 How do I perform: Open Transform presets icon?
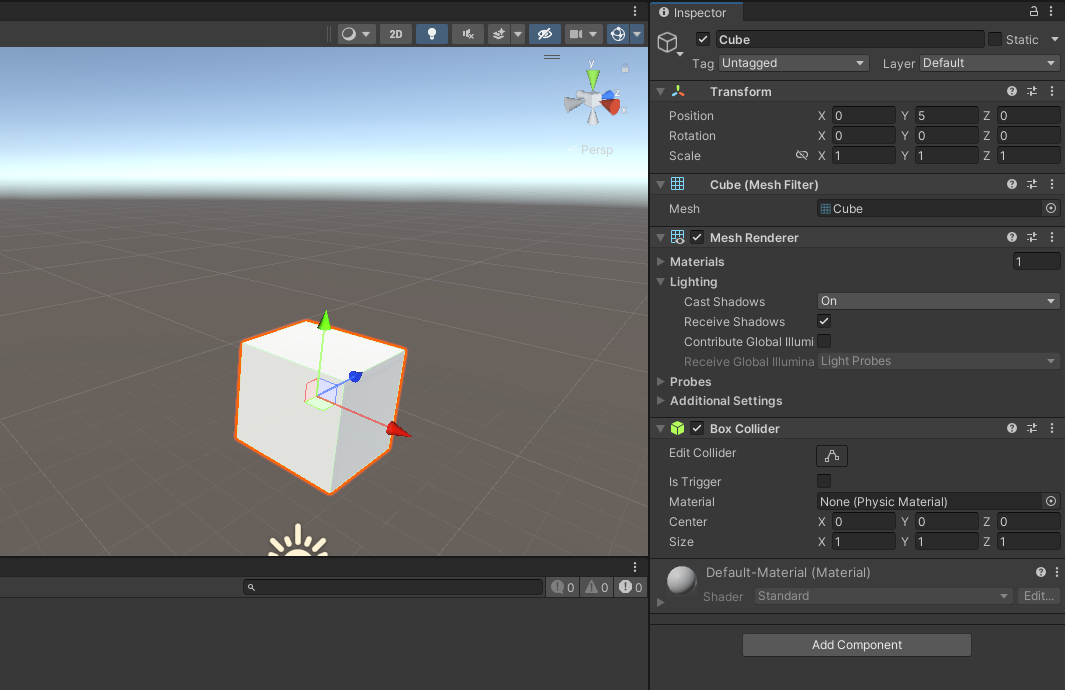click(1032, 91)
